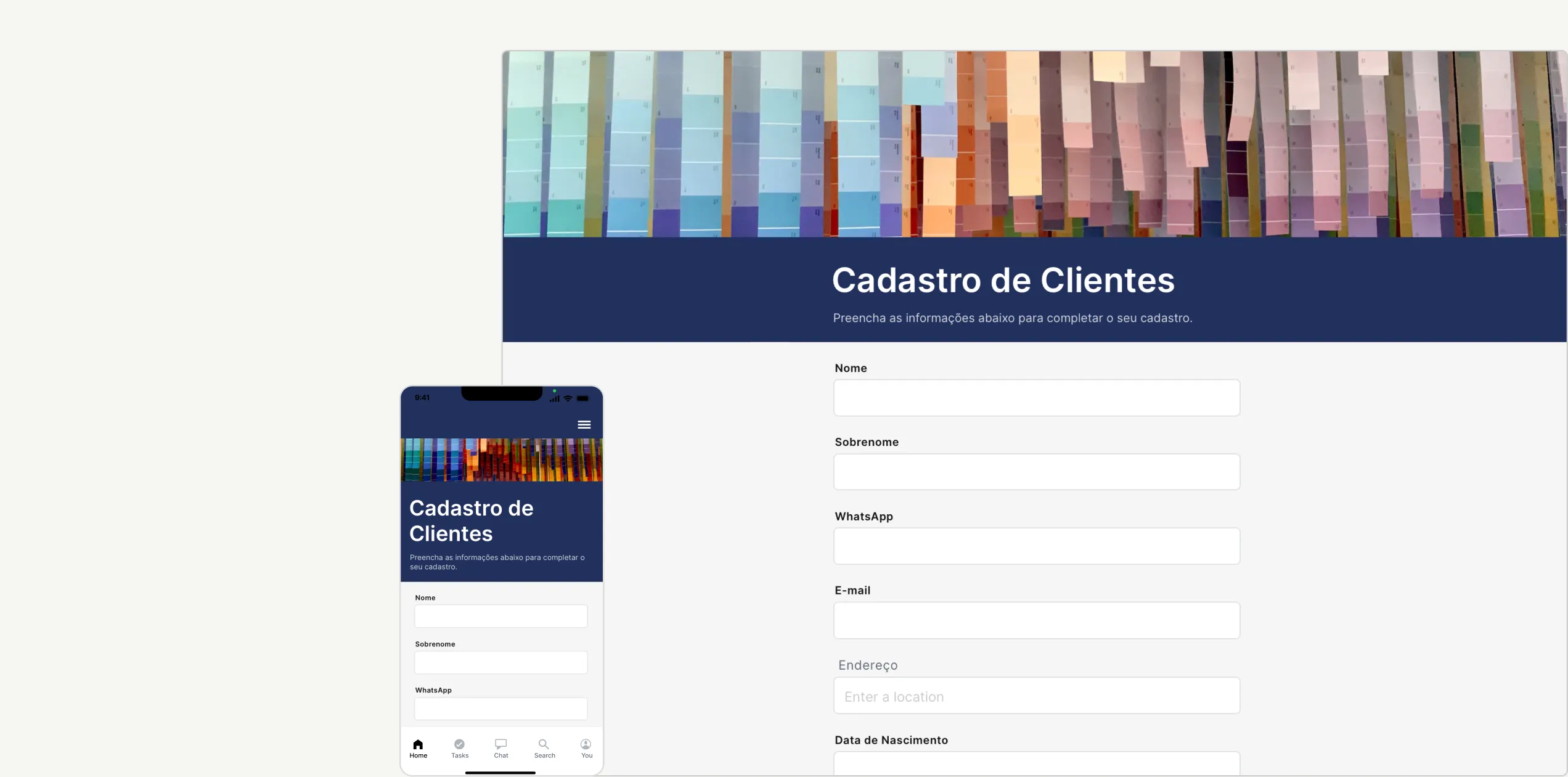Tap the Sobrenome field in the phone preview
Image resolution: width=1568 pixels, height=777 pixels.
click(500, 662)
